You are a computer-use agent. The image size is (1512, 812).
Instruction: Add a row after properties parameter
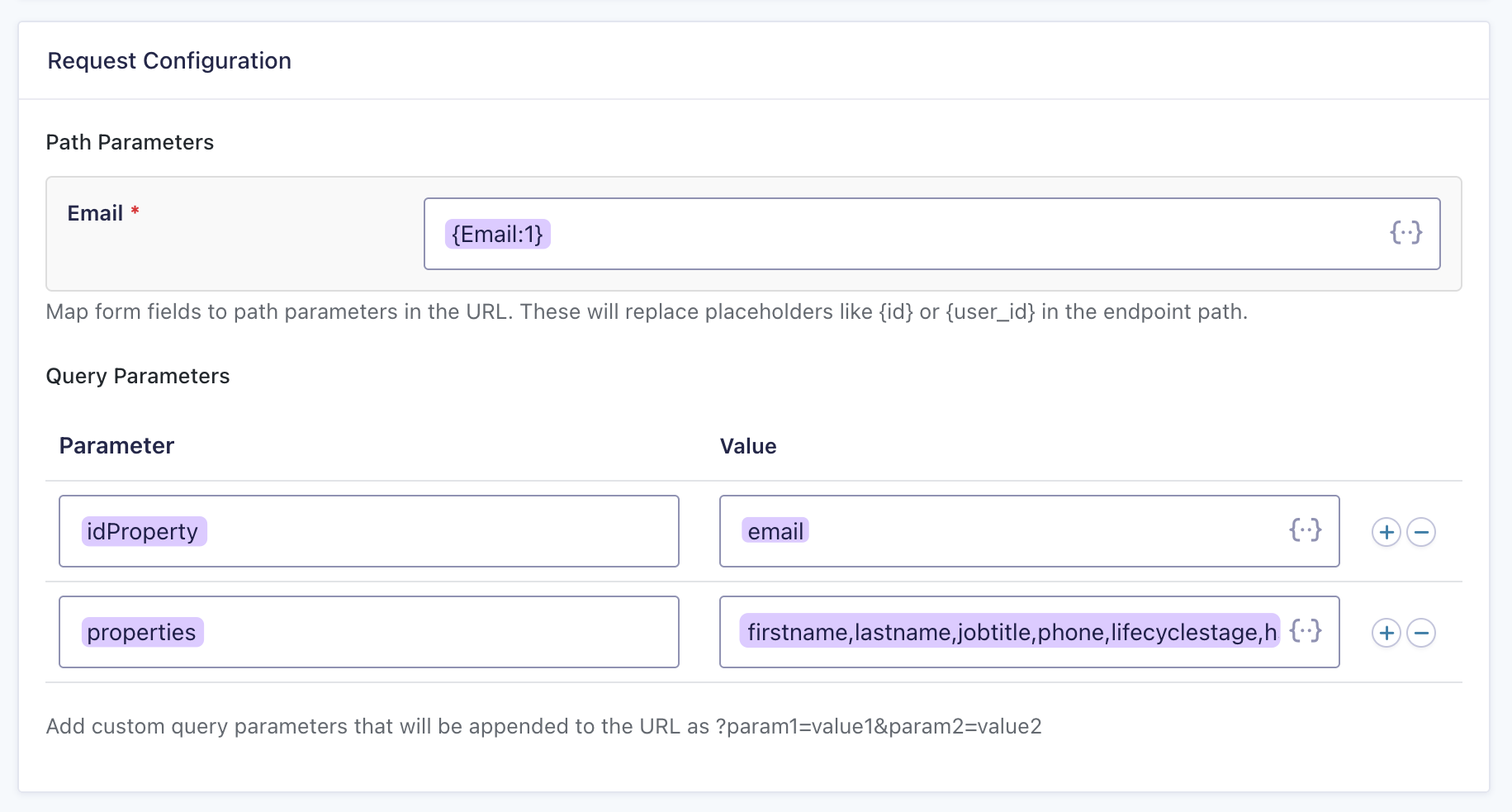(1386, 633)
